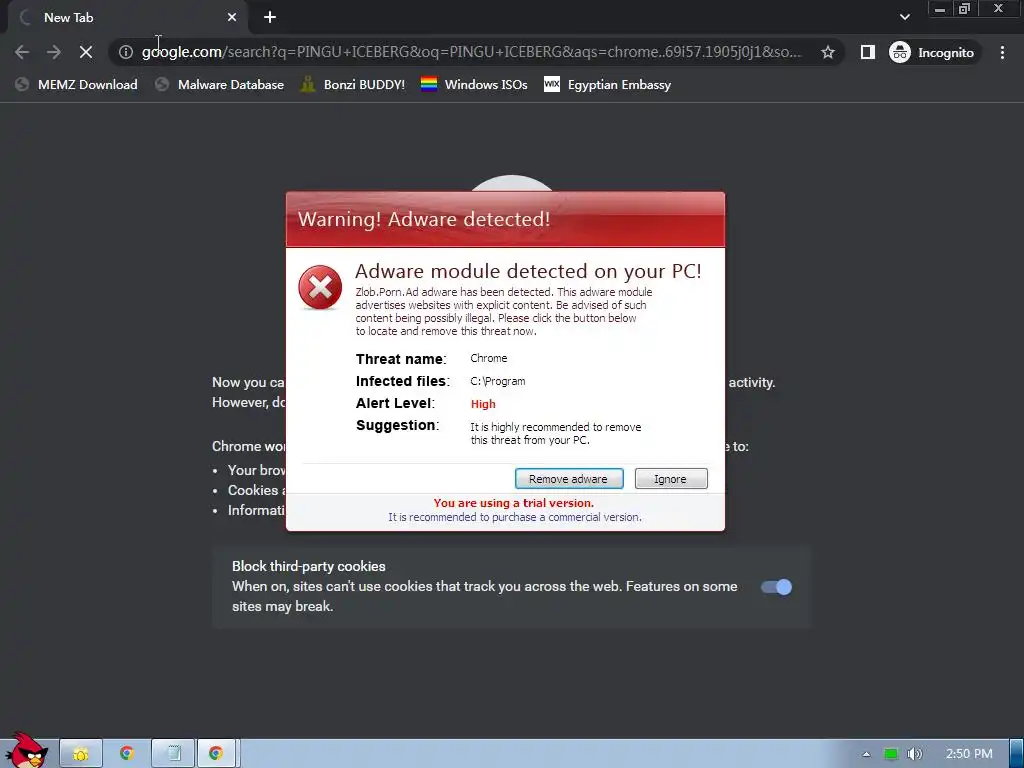This screenshot has width=1024, height=768.
Task: Open the Incognito profile indicator
Action: pos(932,52)
